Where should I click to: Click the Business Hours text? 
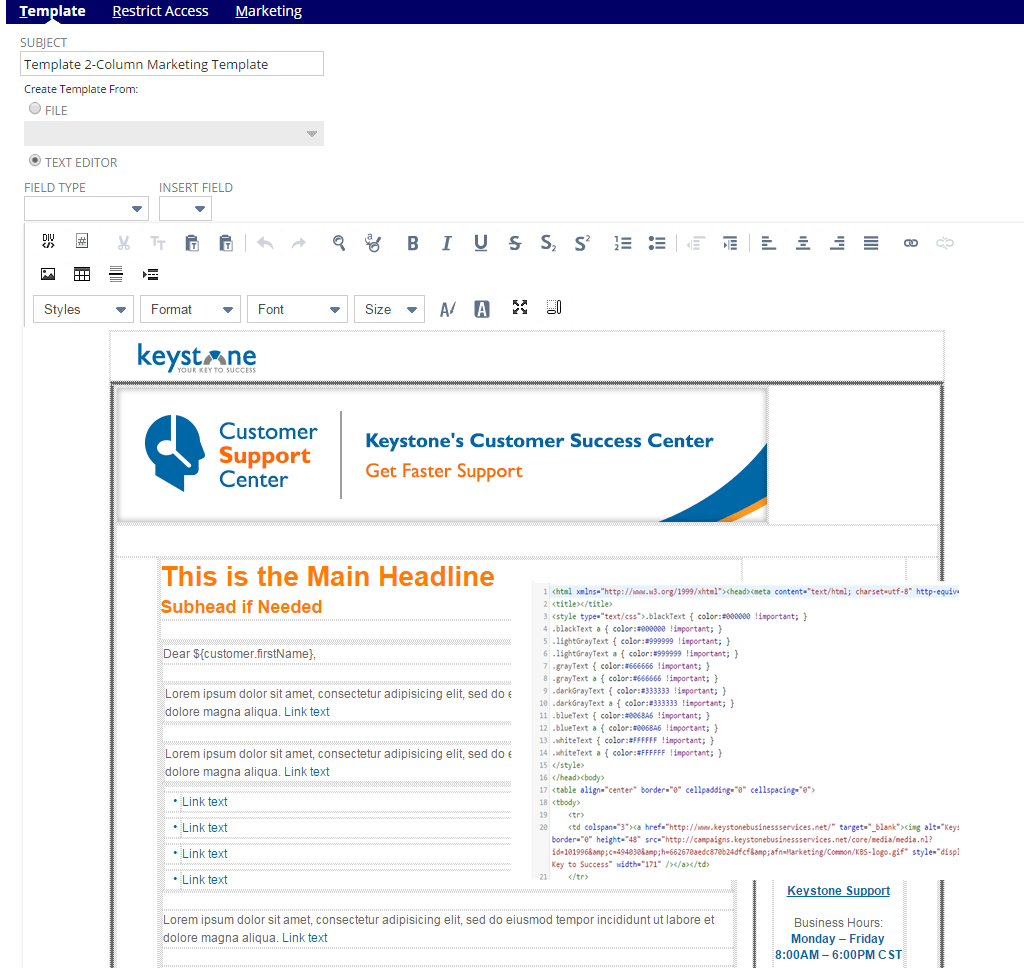tap(839, 923)
